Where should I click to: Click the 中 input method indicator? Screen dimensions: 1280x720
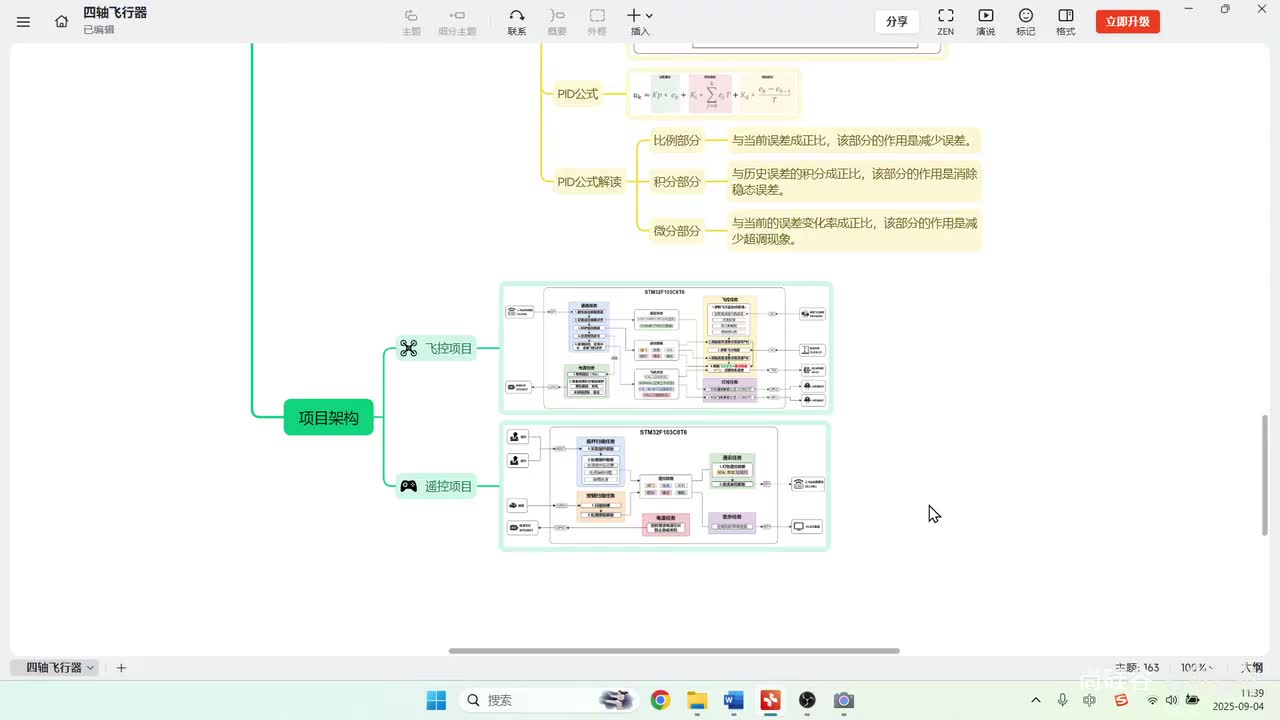[1089, 700]
